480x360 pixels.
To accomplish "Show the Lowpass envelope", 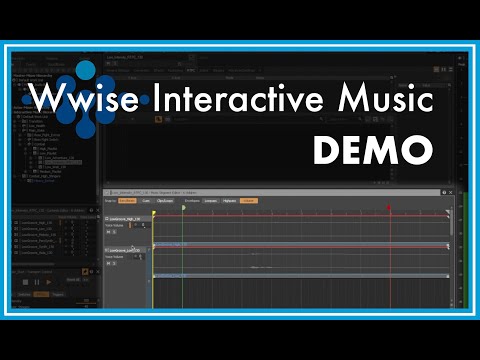I will 211,201.
